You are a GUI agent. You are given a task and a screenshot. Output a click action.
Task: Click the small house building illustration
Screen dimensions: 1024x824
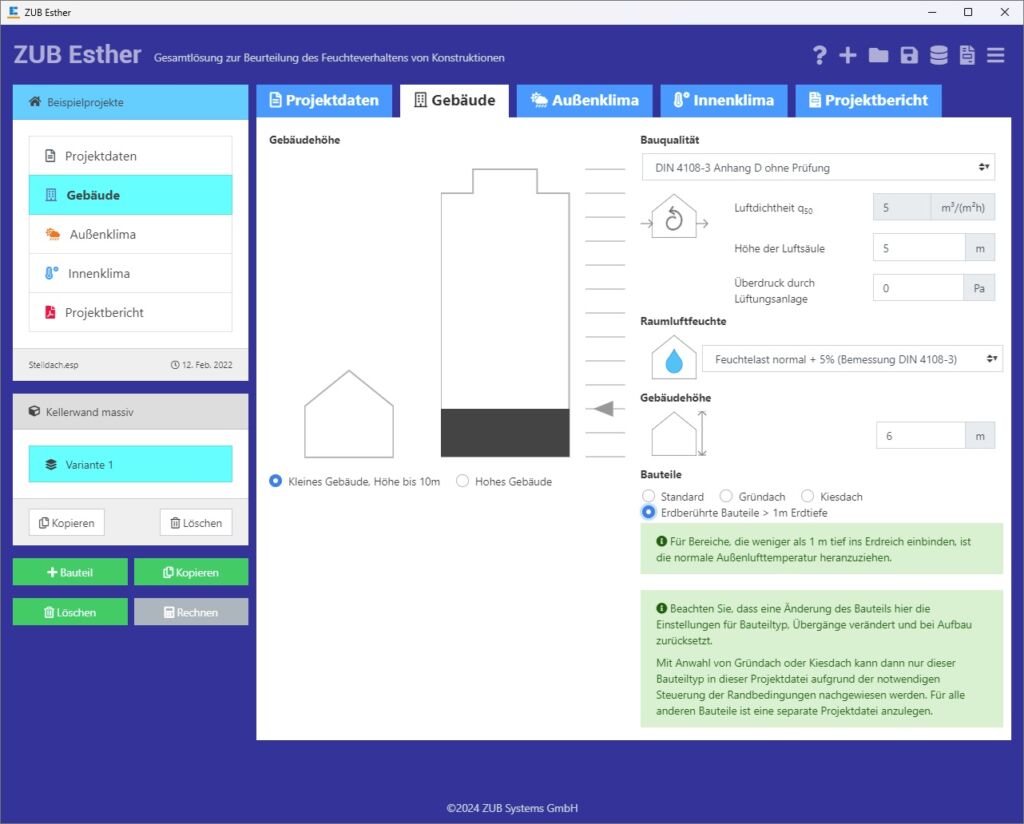(348, 415)
